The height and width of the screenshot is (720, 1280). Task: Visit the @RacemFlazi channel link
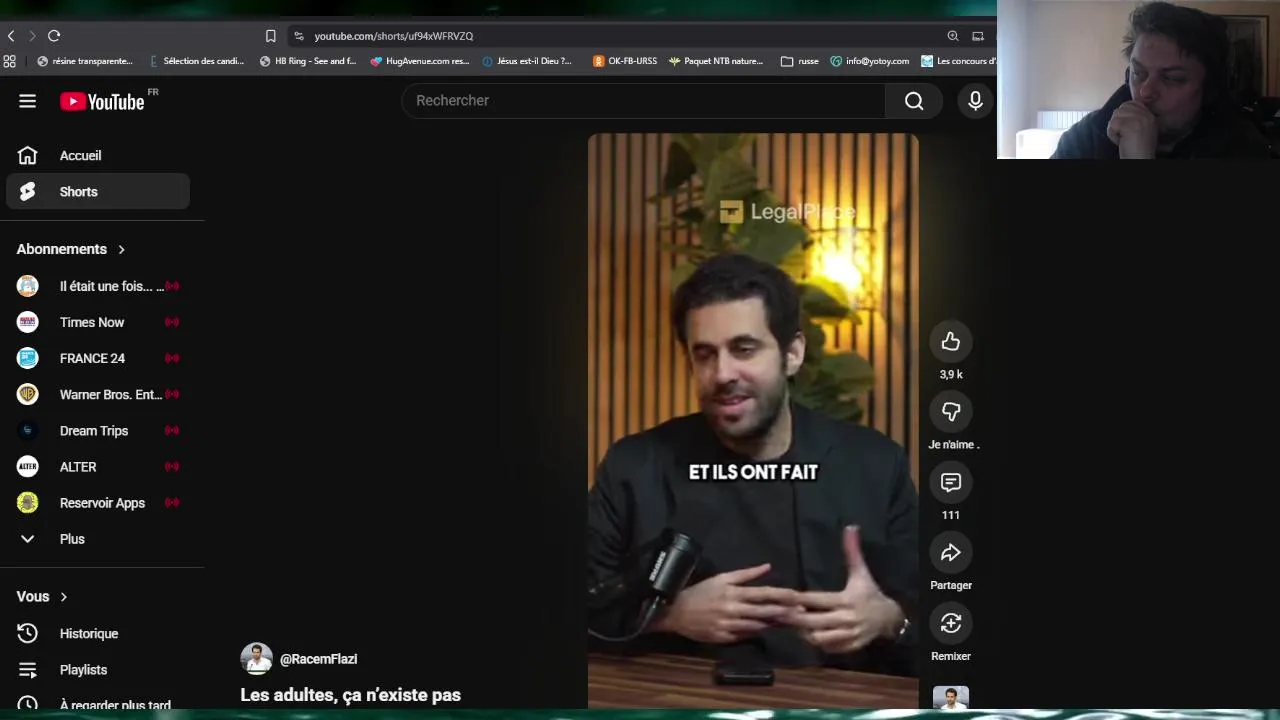click(318, 659)
